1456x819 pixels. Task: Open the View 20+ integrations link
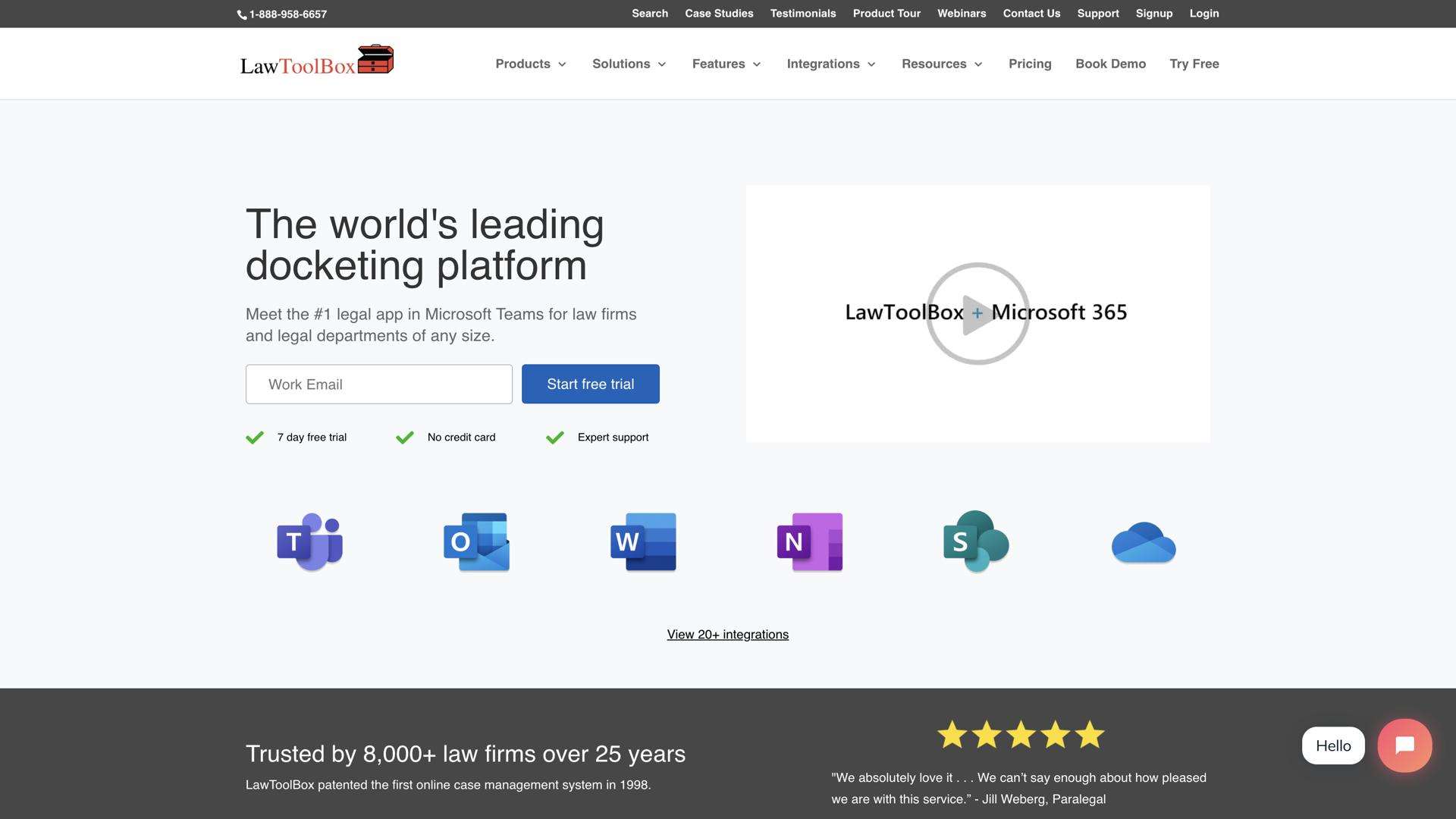coord(727,634)
